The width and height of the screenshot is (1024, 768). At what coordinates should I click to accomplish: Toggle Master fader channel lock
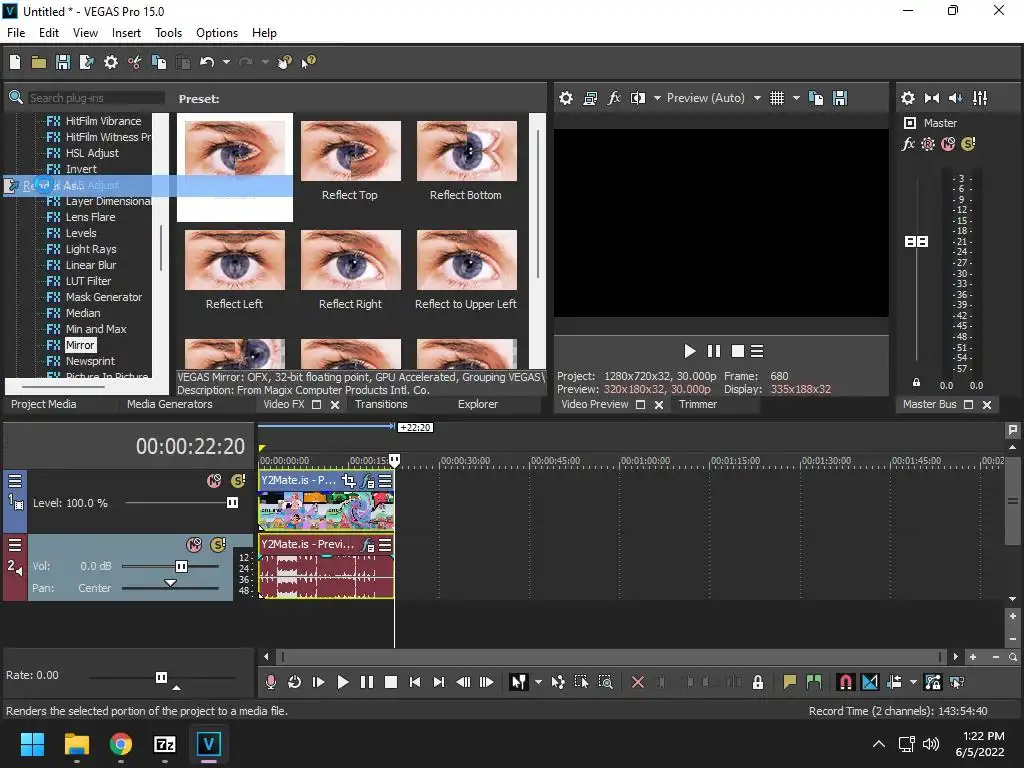click(916, 382)
